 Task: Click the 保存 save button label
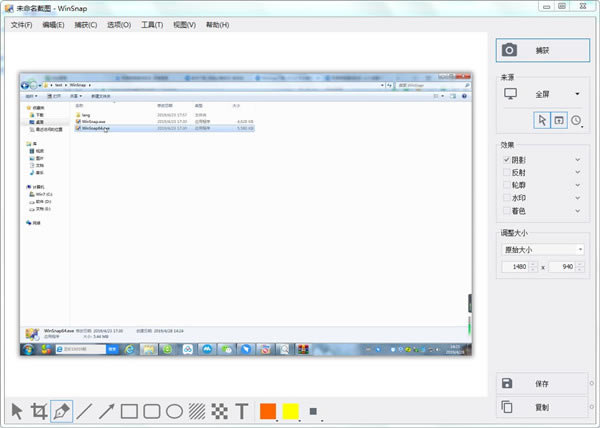pos(542,384)
